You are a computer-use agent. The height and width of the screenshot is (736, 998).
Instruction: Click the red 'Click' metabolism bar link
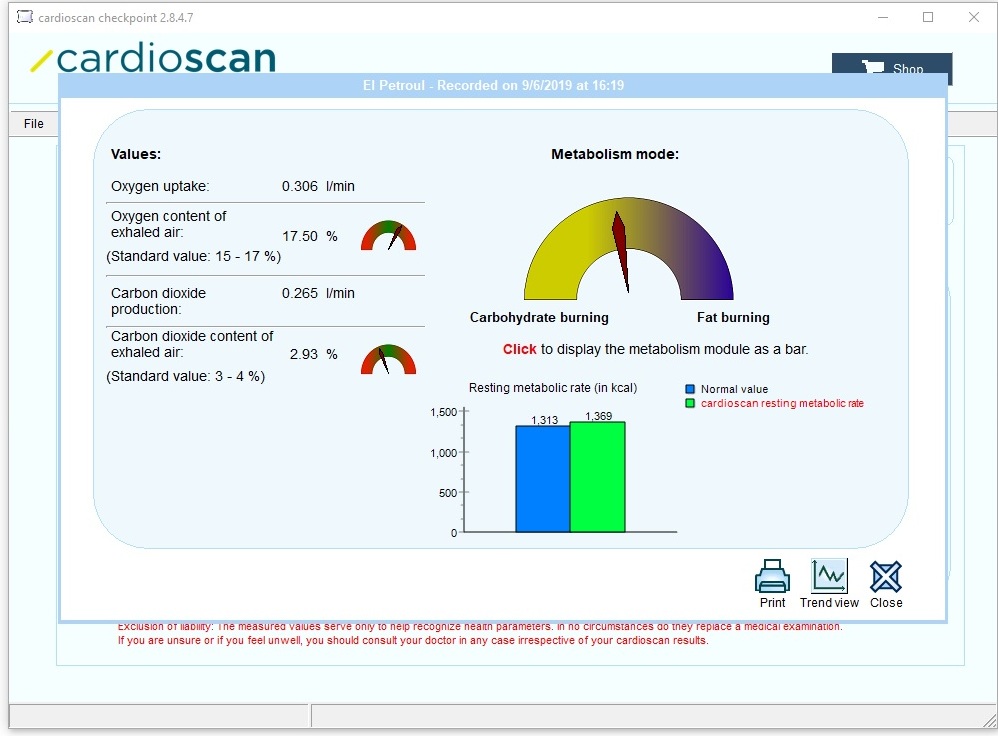[x=519, y=349]
